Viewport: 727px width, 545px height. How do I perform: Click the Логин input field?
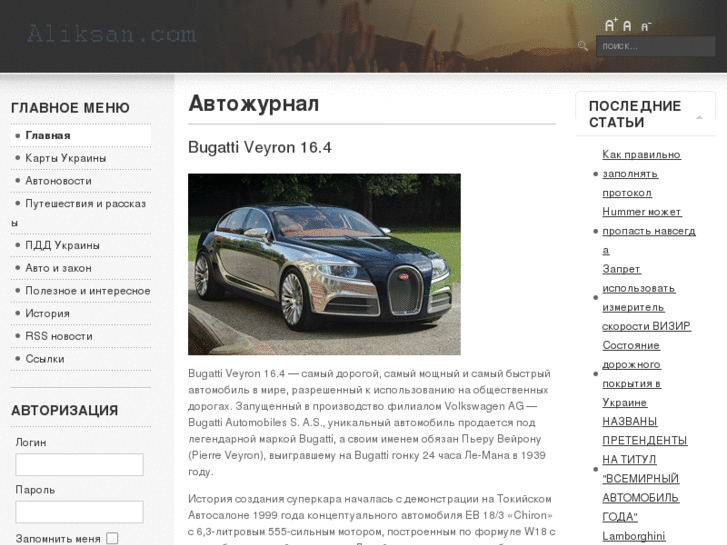79,464
